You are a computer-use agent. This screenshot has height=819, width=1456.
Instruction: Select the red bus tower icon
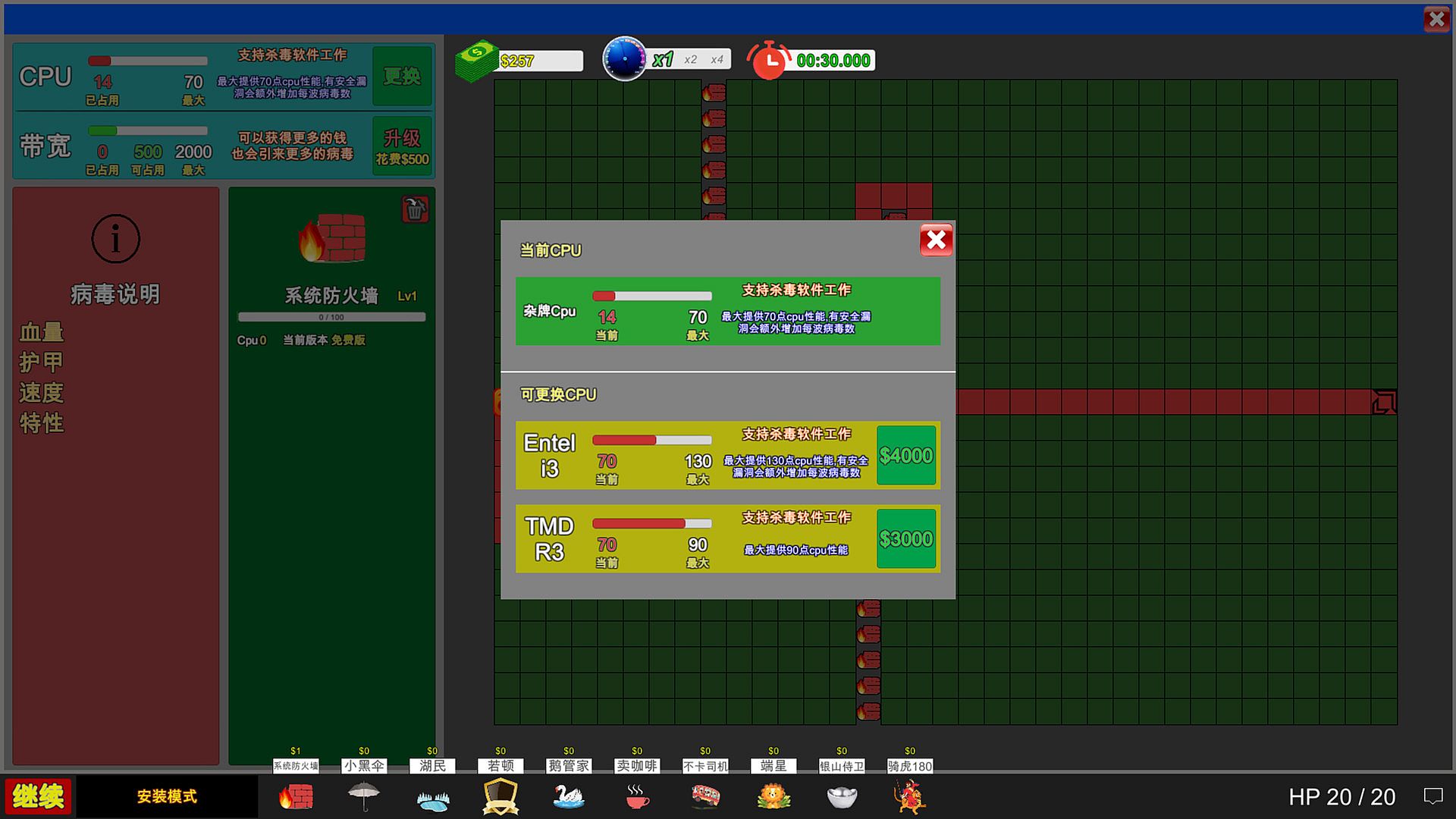(705, 796)
